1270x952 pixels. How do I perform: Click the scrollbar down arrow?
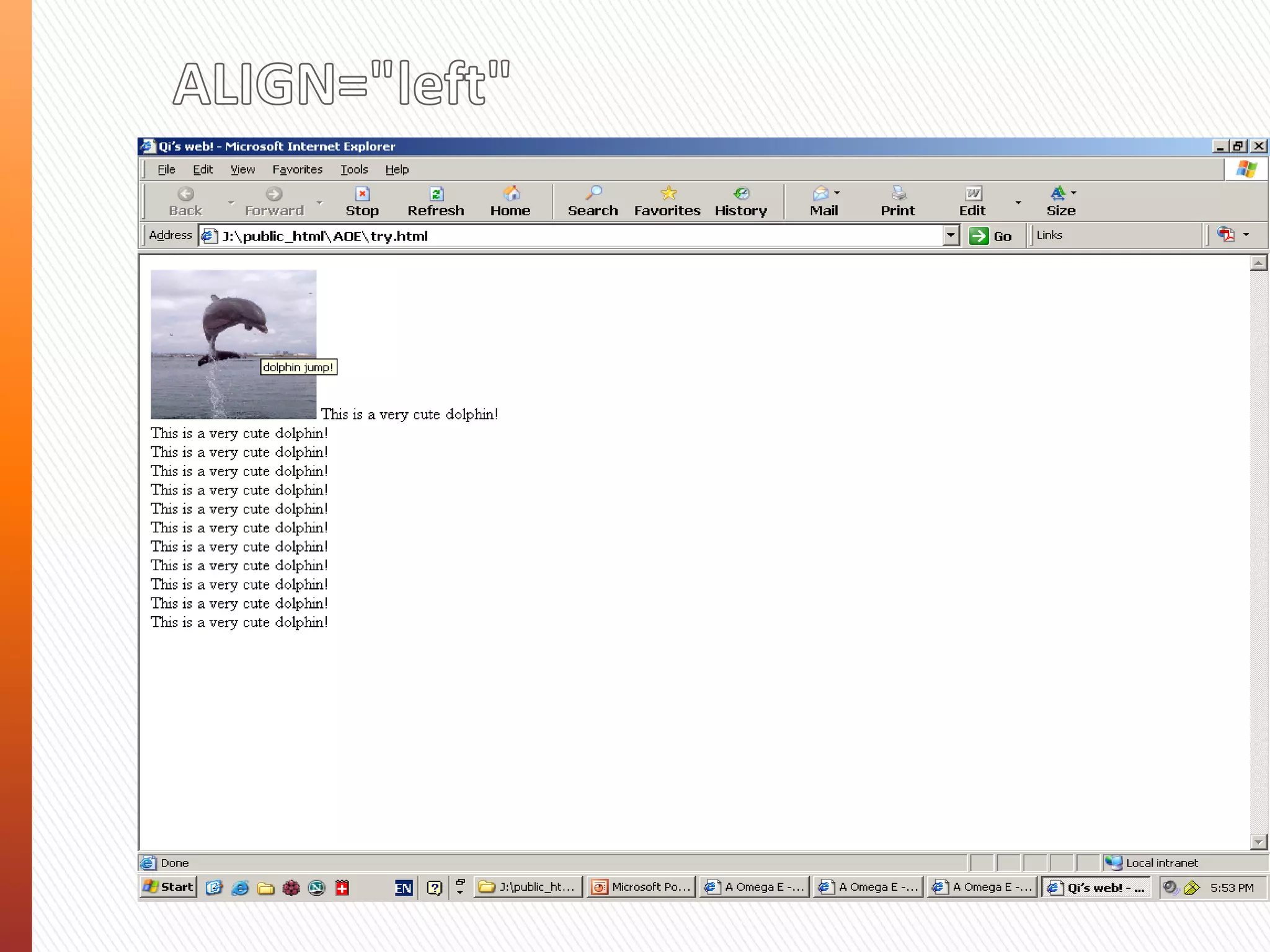tap(1258, 842)
